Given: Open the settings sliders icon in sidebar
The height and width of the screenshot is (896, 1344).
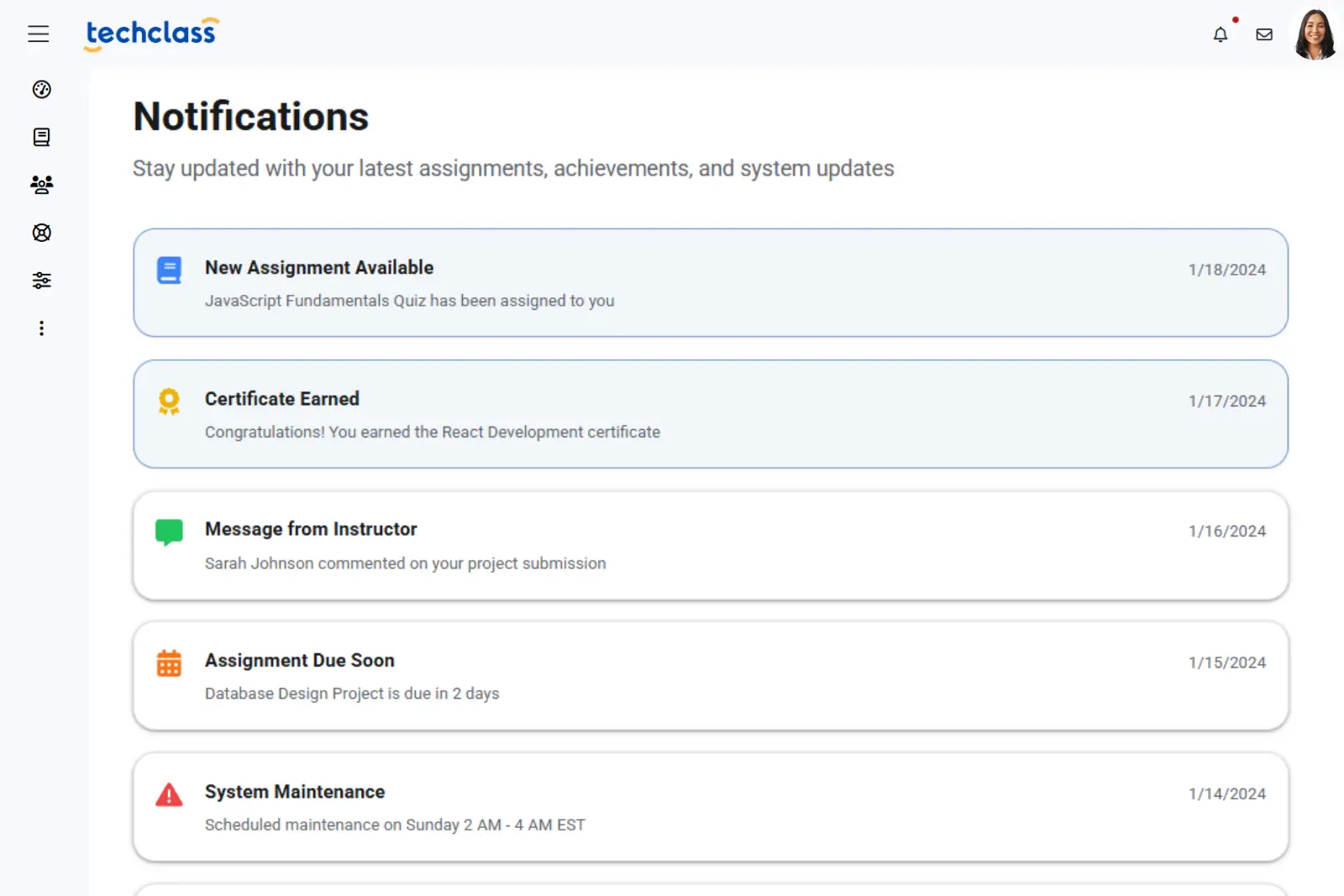Looking at the screenshot, I should pyautogui.click(x=41, y=280).
